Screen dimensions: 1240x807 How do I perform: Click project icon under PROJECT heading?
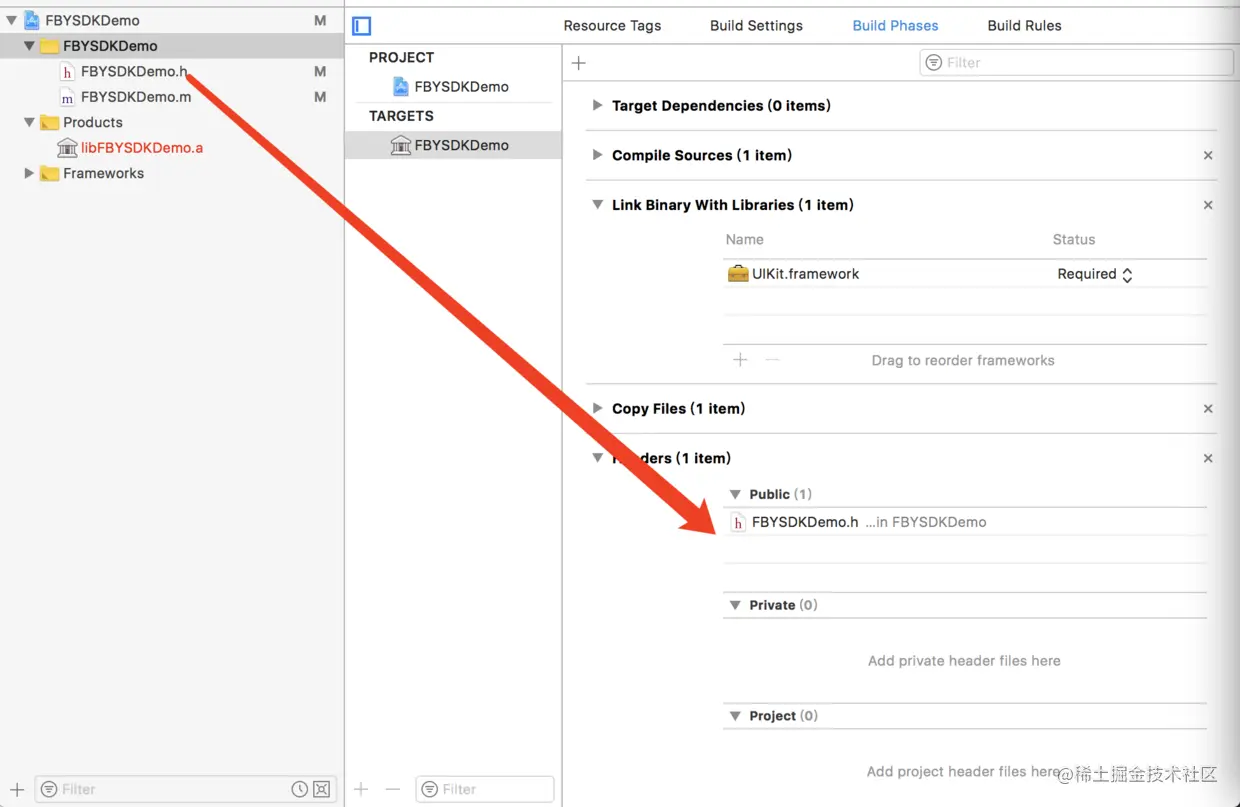[x=401, y=86]
